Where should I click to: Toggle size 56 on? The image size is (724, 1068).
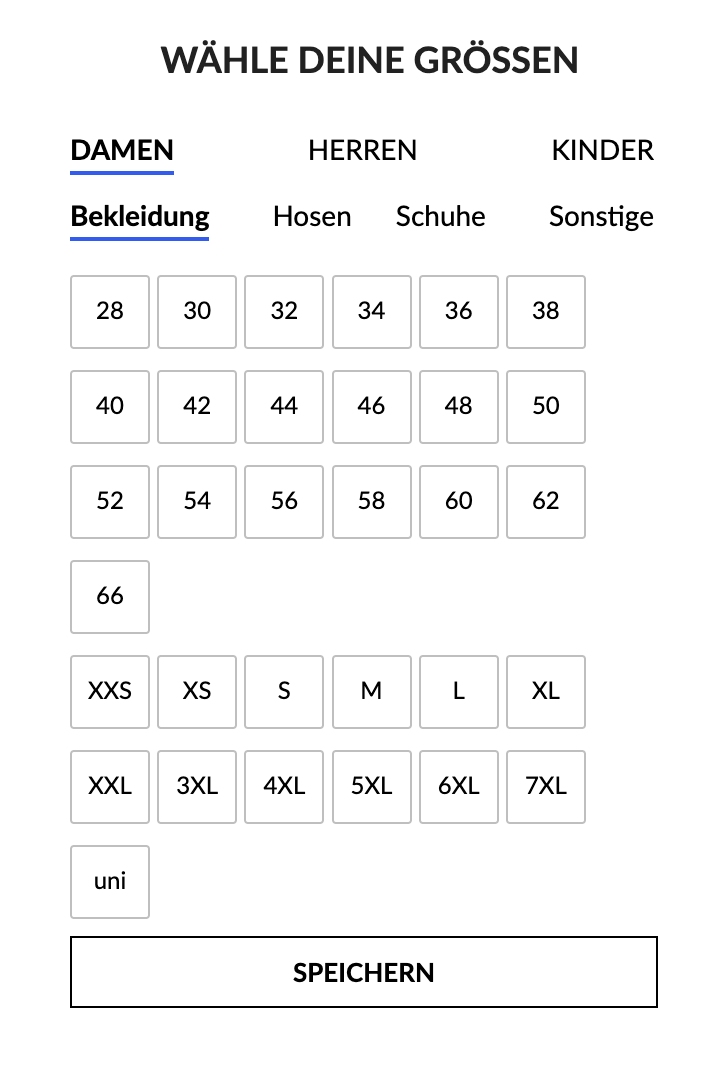coord(284,502)
